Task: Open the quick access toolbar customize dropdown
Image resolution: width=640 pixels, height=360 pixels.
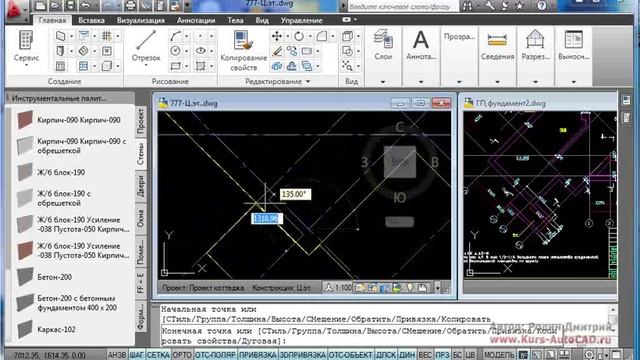Action: click(x=187, y=5)
